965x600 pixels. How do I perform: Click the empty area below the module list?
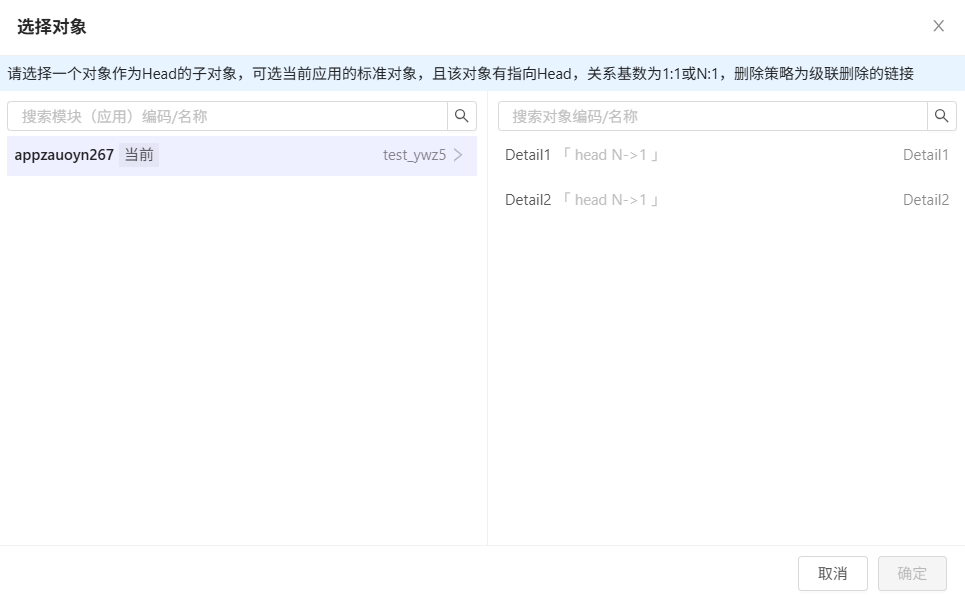pyautogui.click(x=242, y=360)
